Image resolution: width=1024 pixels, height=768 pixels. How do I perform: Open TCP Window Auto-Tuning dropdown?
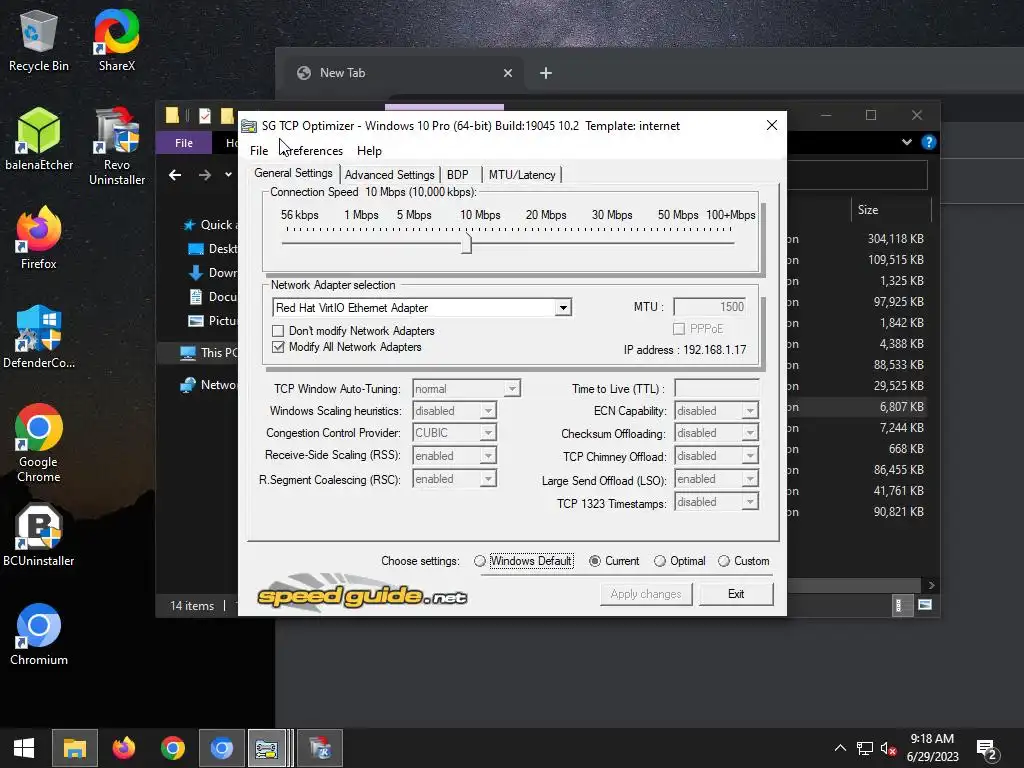(513, 389)
